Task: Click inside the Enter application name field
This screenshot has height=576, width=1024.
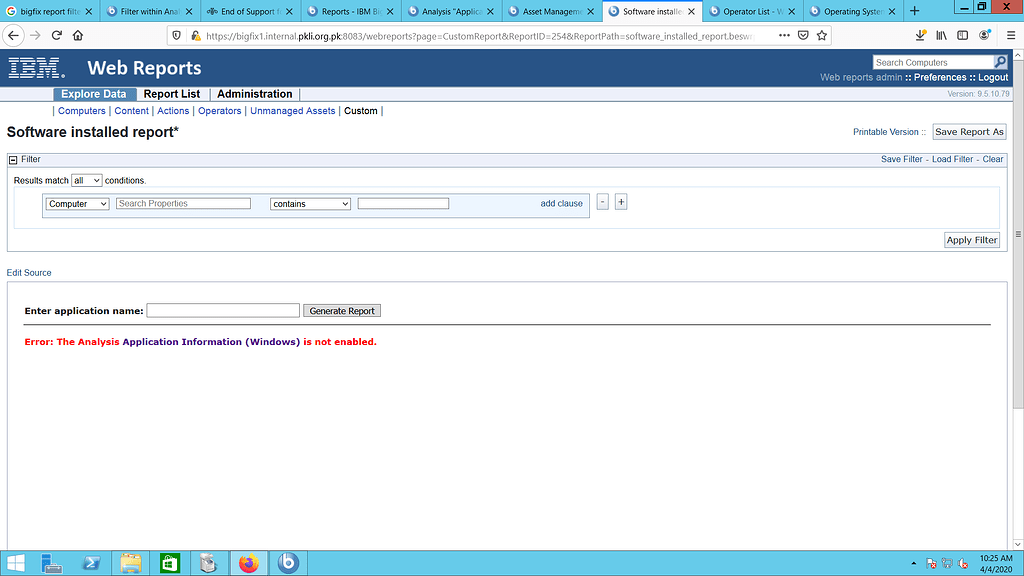Action: [222, 310]
